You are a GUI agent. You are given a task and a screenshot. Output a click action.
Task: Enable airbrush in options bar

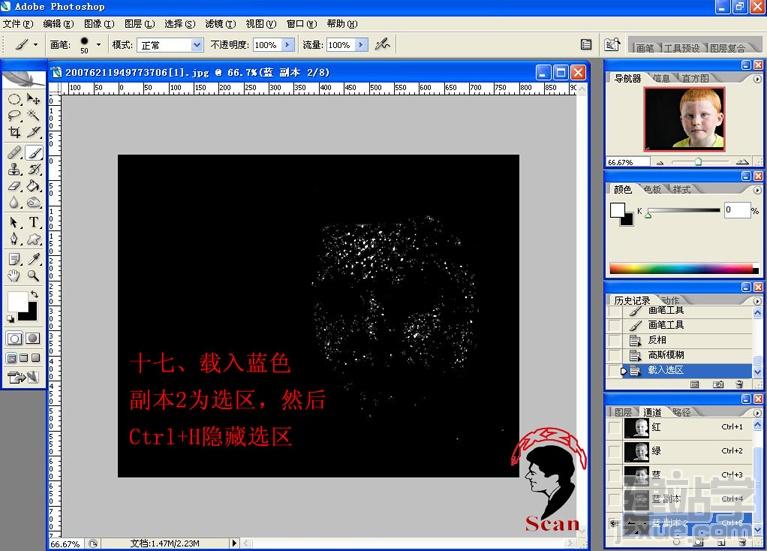[382, 45]
